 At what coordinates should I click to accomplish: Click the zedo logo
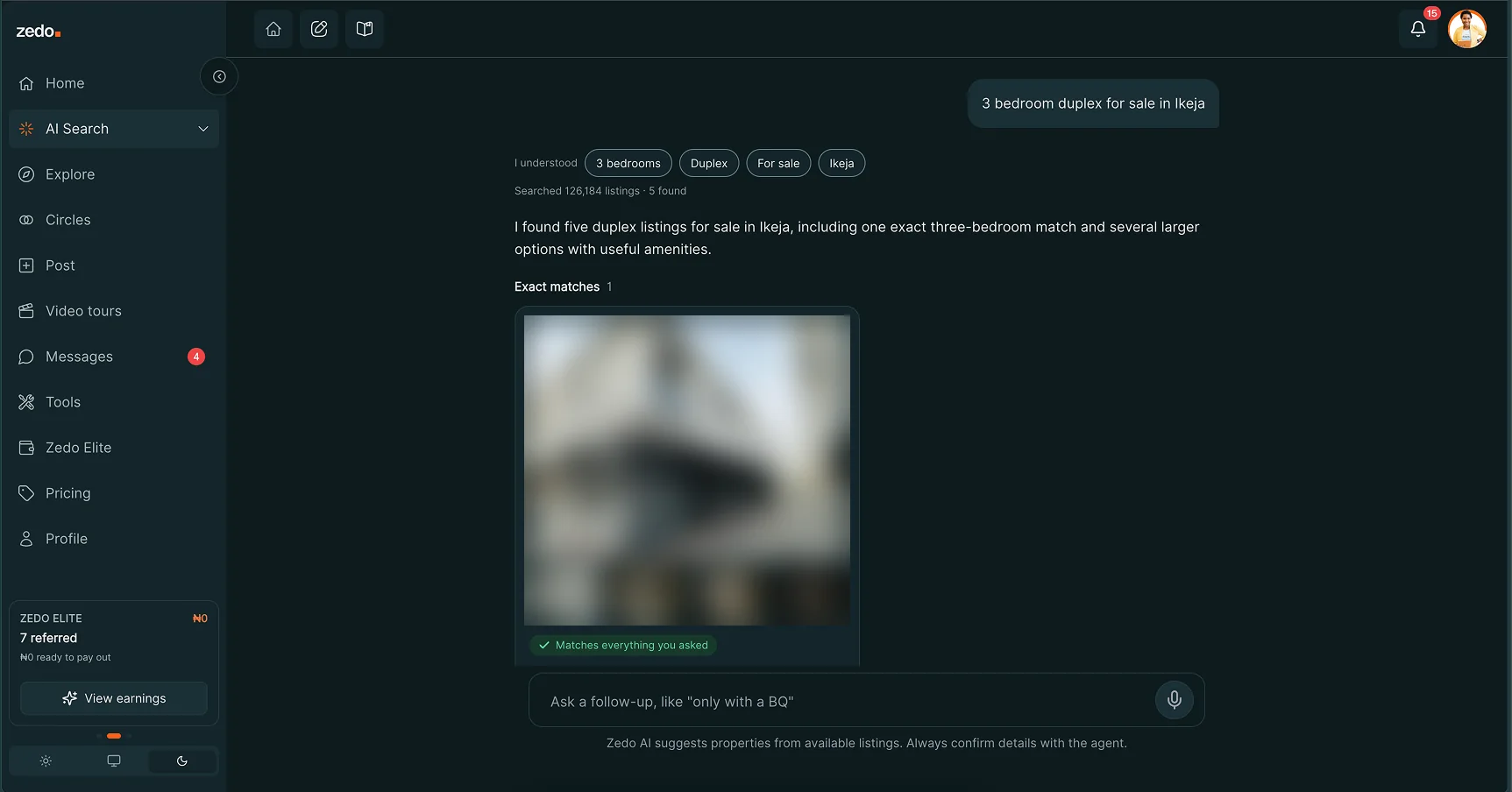[x=39, y=32]
